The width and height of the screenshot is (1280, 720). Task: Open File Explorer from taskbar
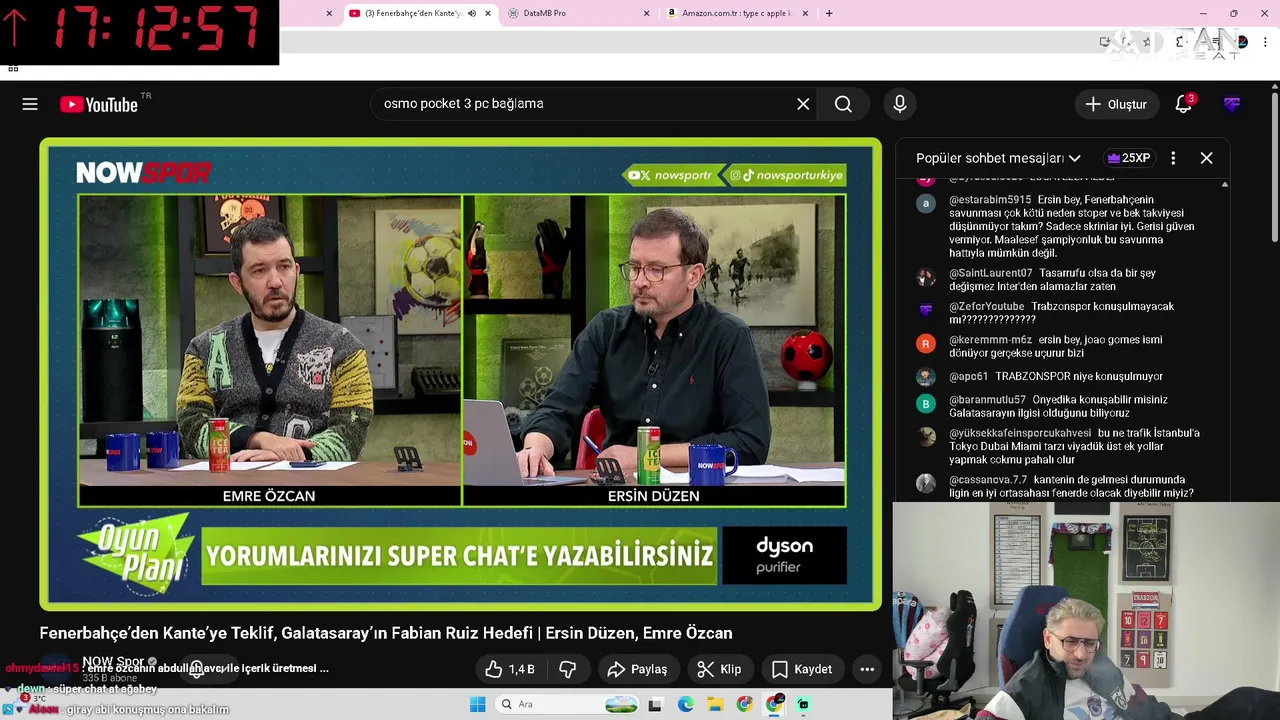[715, 704]
